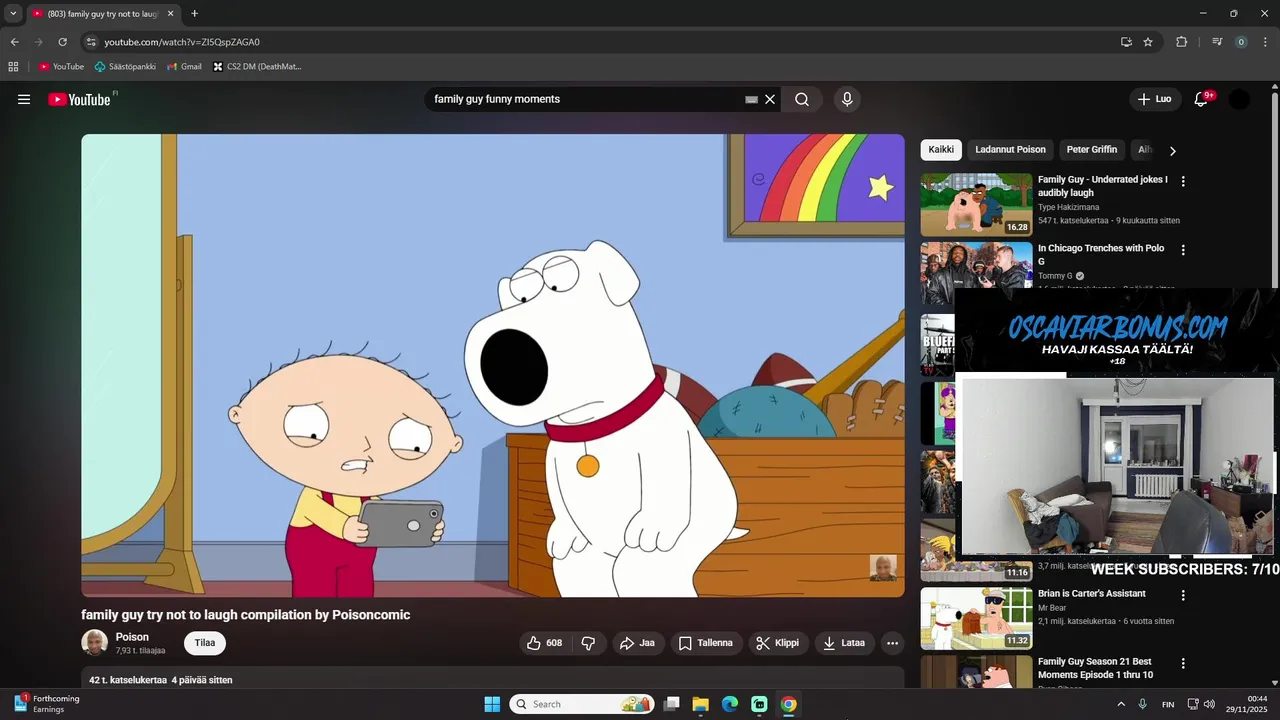Open options for In Chicago Trenches video

point(1183,250)
